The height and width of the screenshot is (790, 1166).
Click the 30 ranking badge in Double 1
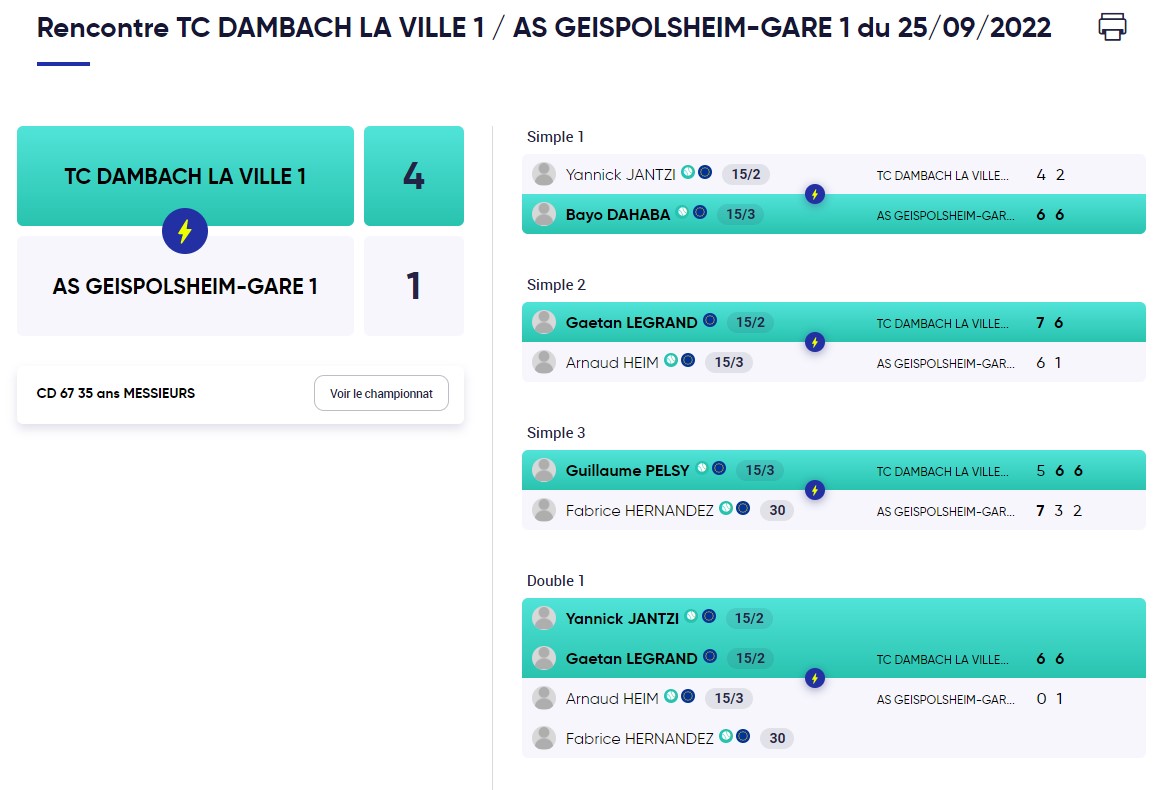coord(777,739)
